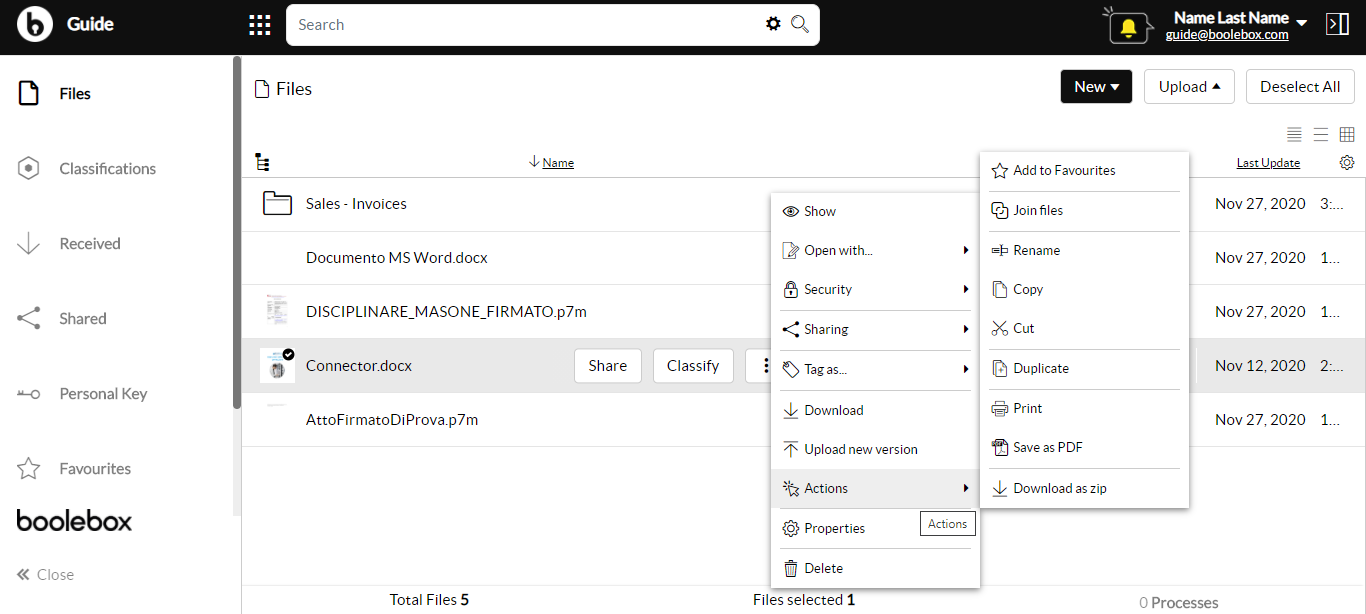Select the Documento MS Word.docx file name
This screenshot has width=1366, height=614.
coord(397,257)
